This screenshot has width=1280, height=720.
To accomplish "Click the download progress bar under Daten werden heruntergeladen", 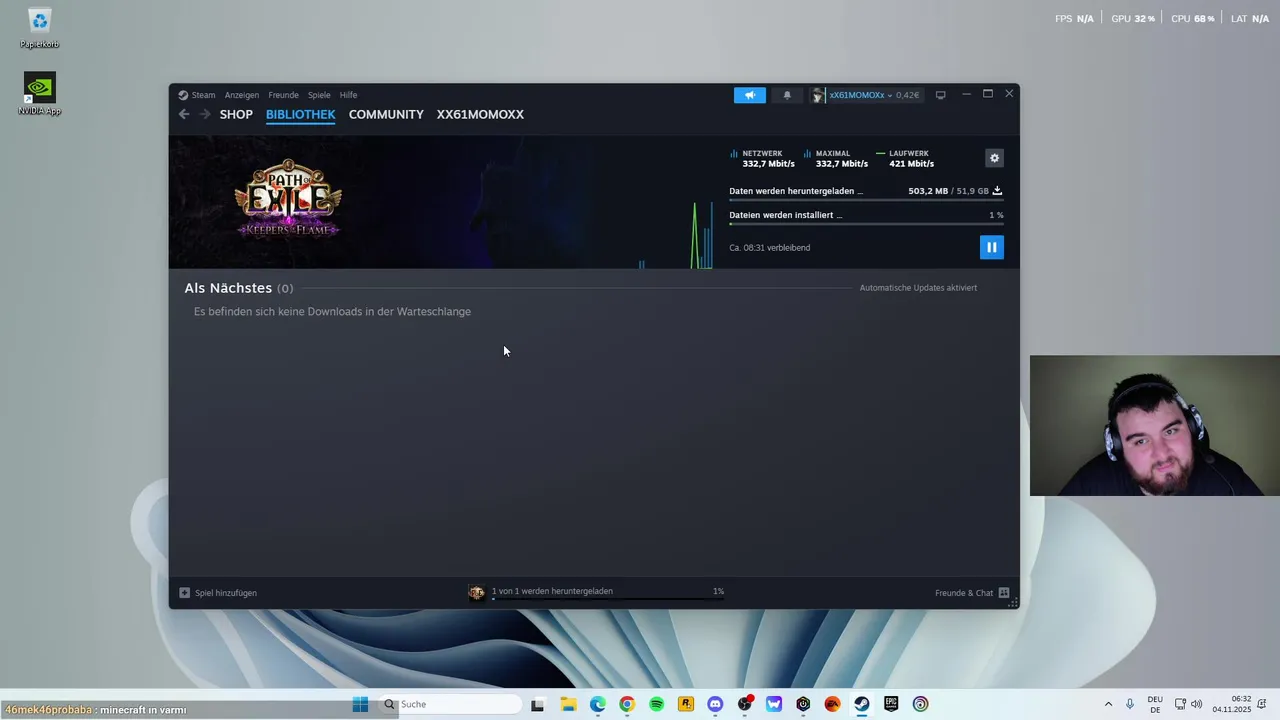I will click(x=866, y=200).
